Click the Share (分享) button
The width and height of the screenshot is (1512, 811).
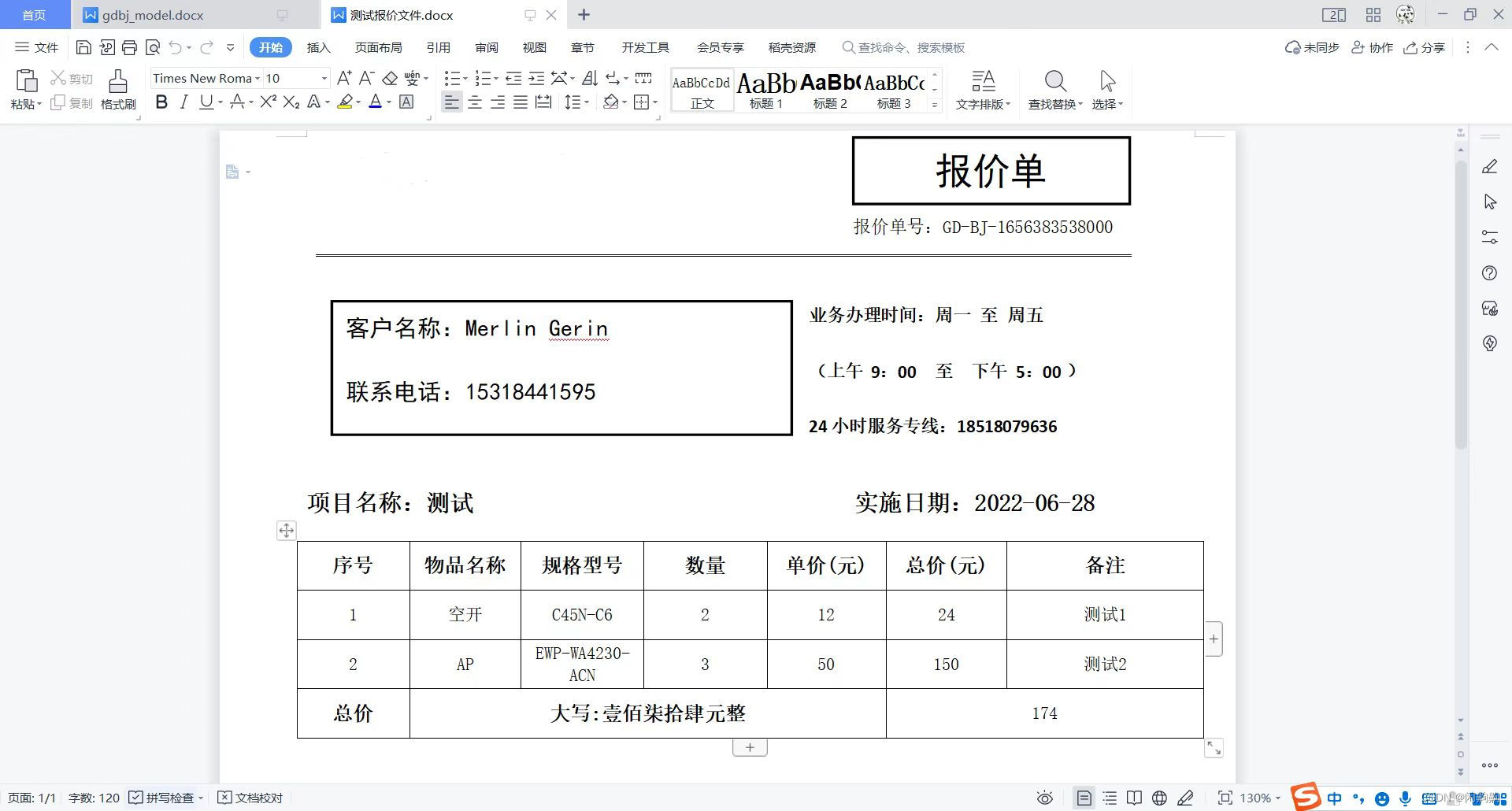1425,47
